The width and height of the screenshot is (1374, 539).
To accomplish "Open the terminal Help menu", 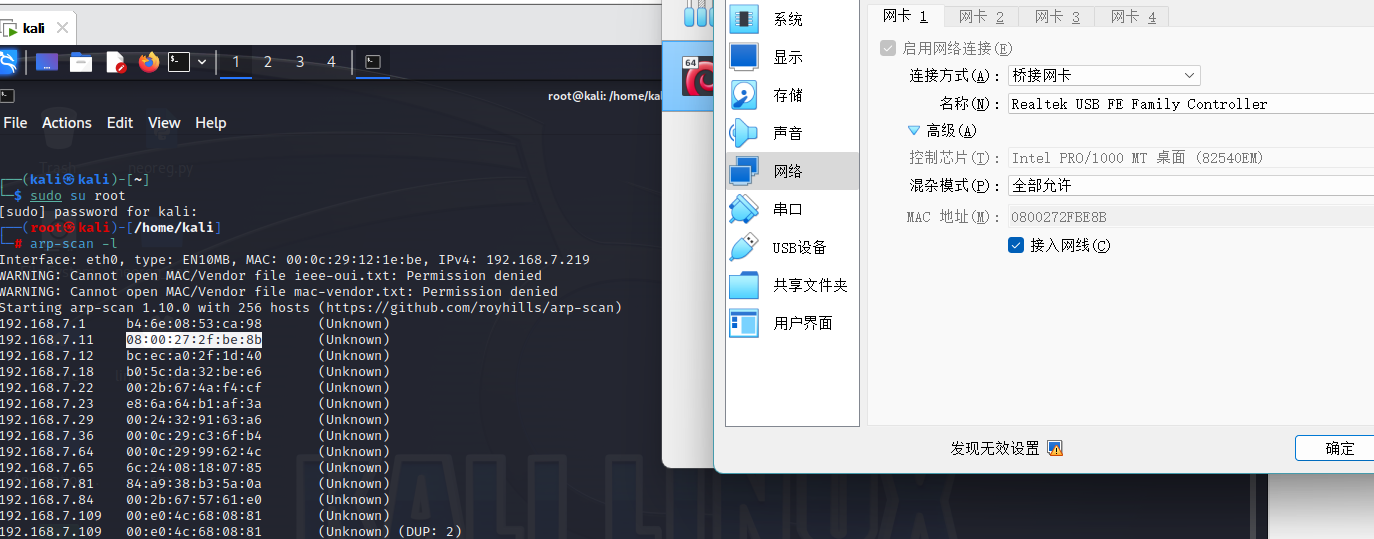I will (x=211, y=123).
